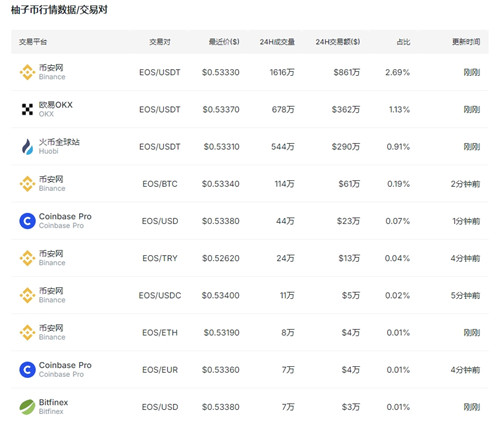Click the 678万 volume value
Viewport: 500px width, 423px height.
(x=283, y=109)
